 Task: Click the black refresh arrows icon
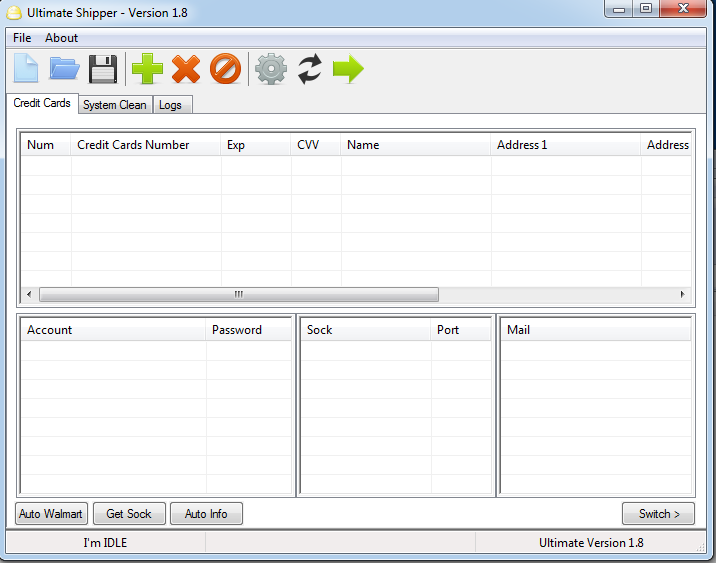click(310, 69)
